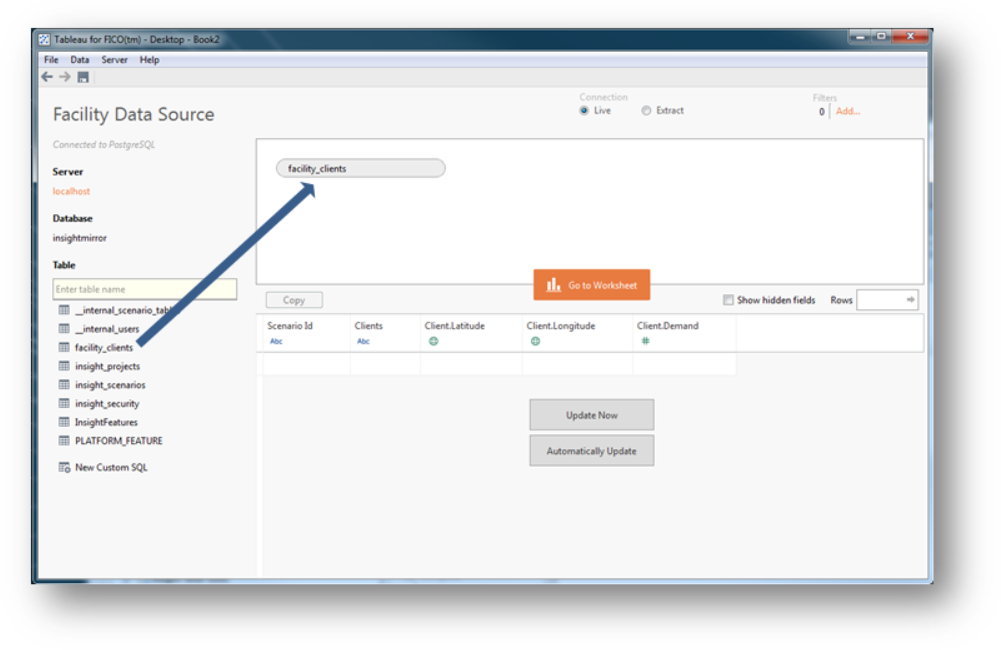This screenshot has height=650, width=1001.
Task: Click the New Custom SQL icon
Action: coord(64,467)
